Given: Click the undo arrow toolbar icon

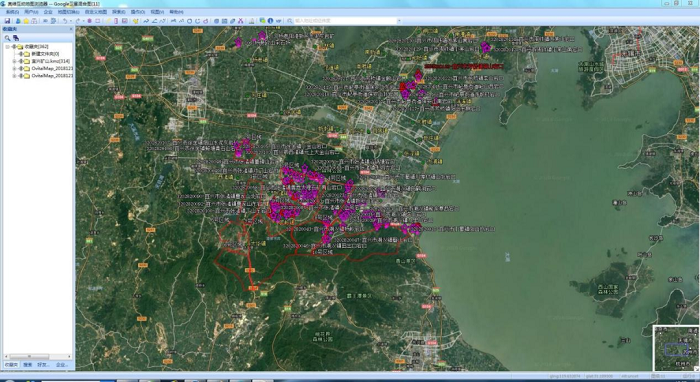Looking at the screenshot, I should click(x=65, y=21).
